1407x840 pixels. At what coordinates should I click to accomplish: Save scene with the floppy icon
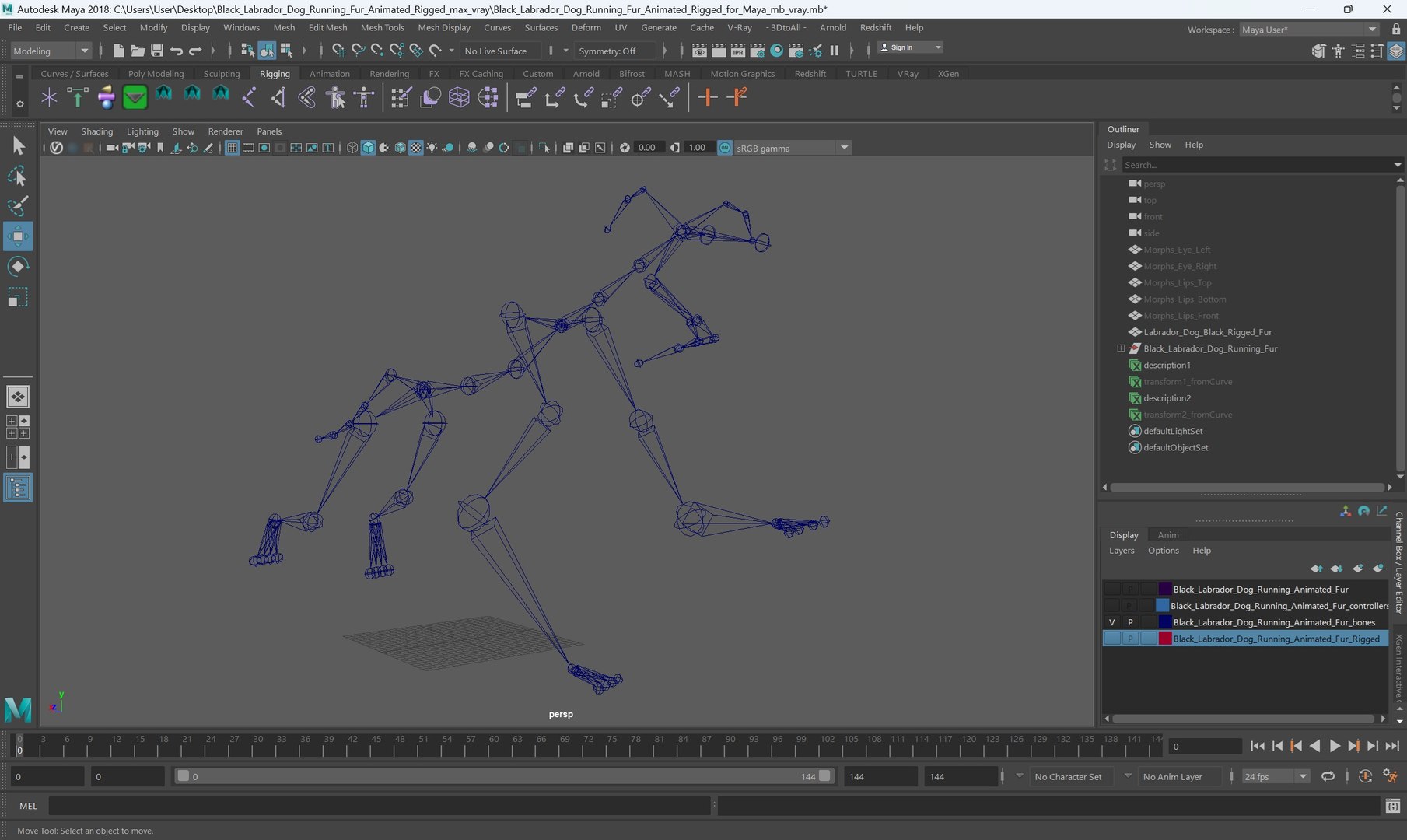pyautogui.click(x=157, y=51)
